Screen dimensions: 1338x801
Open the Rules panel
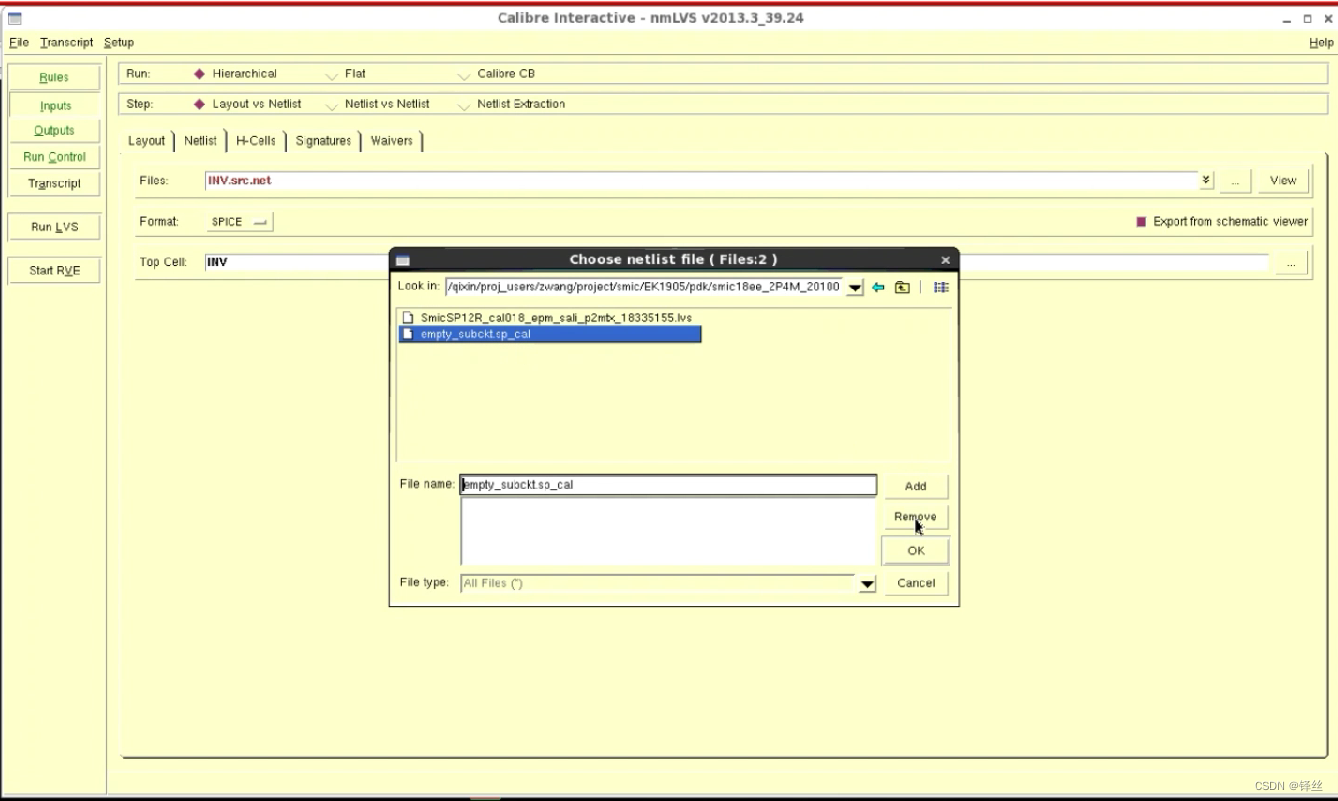(54, 78)
